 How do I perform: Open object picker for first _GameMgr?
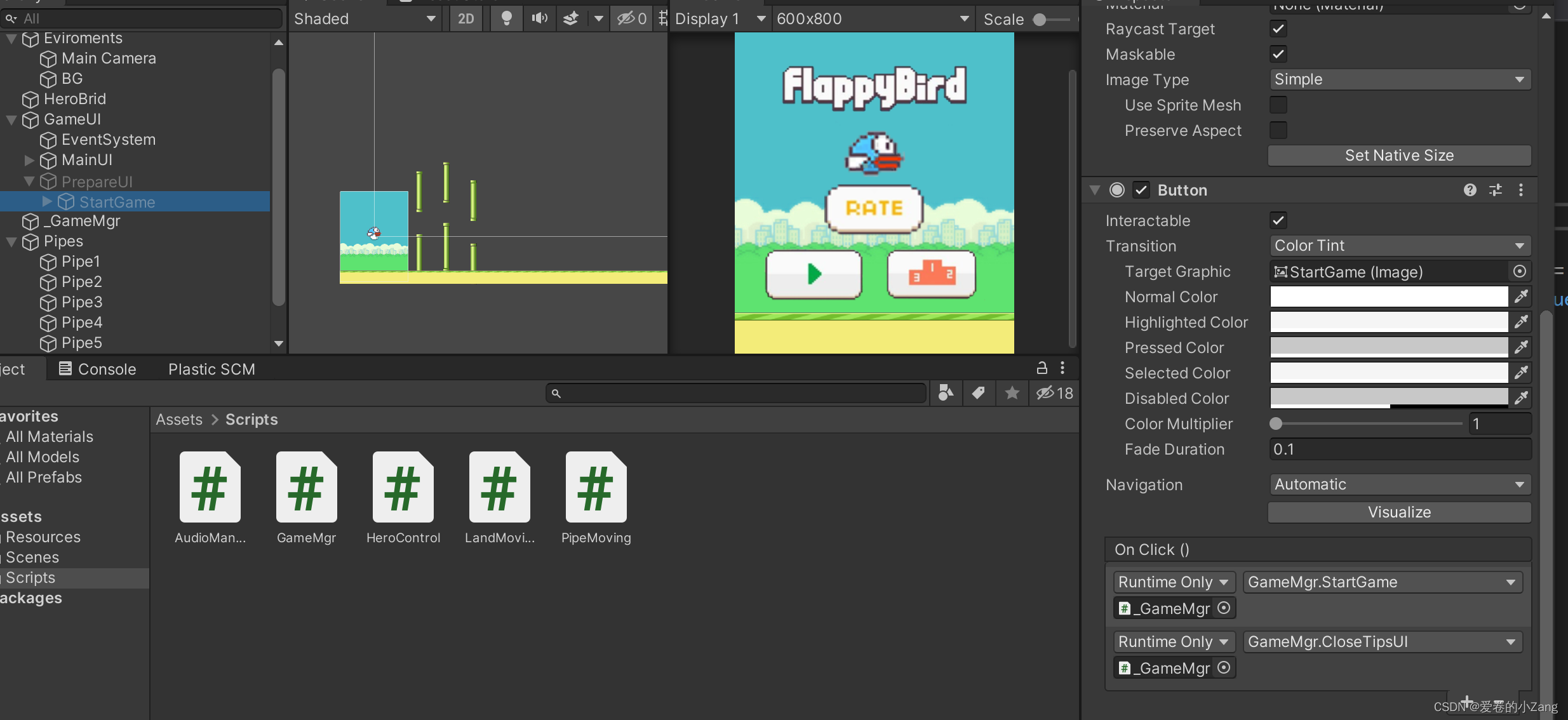pos(1224,608)
